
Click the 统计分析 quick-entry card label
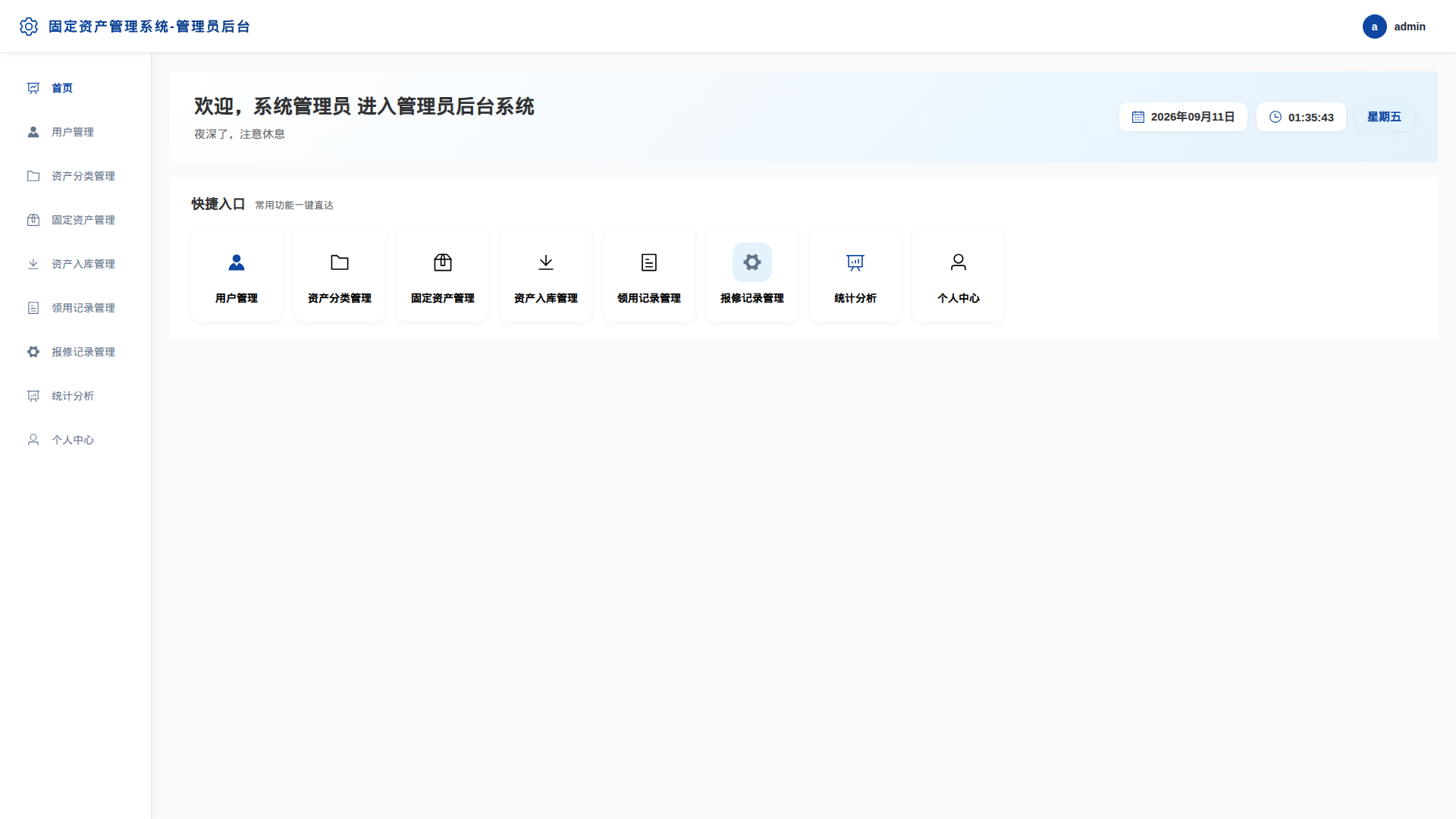[855, 298]
